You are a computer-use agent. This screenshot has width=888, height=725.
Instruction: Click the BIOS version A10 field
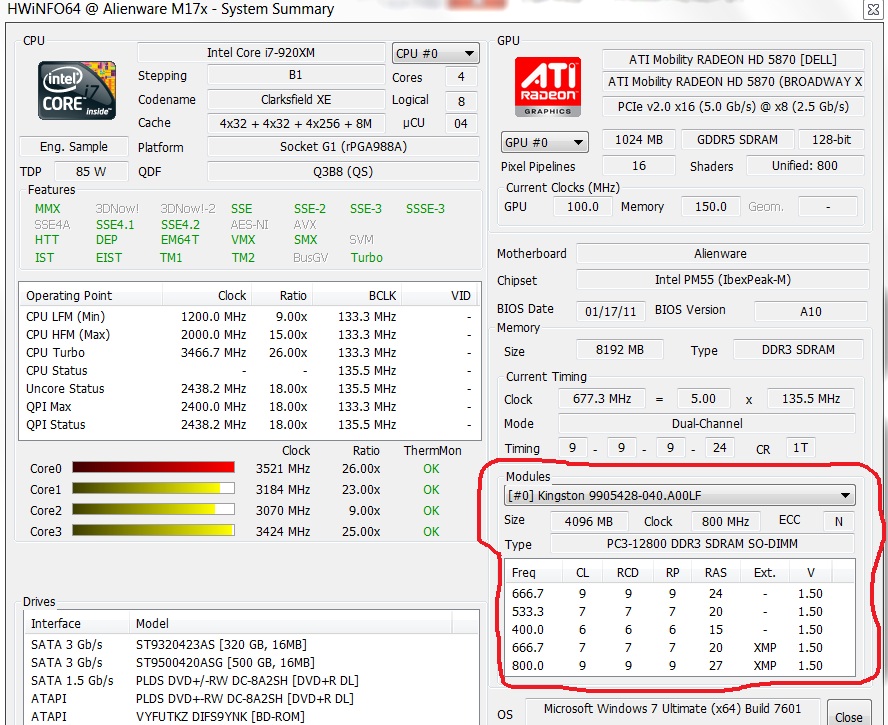pos(810,312)
